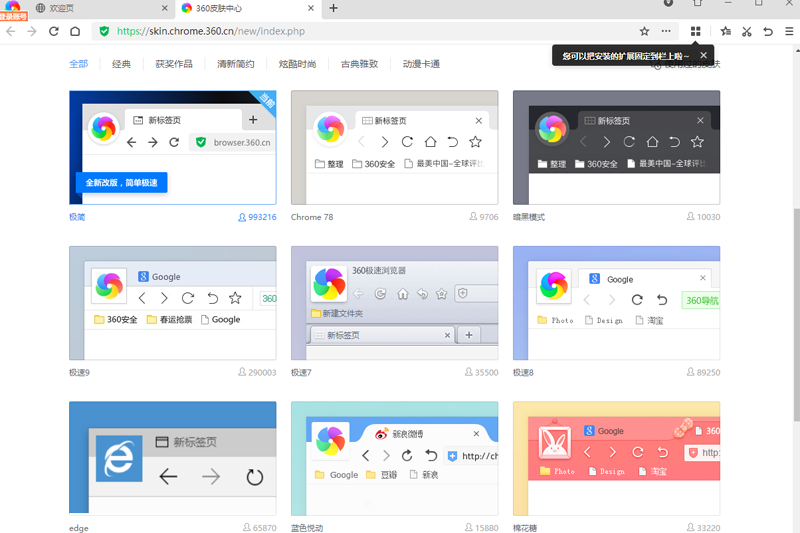
Task: Open the Chrome 78 skin thumbnail
Action: (394, 147)
